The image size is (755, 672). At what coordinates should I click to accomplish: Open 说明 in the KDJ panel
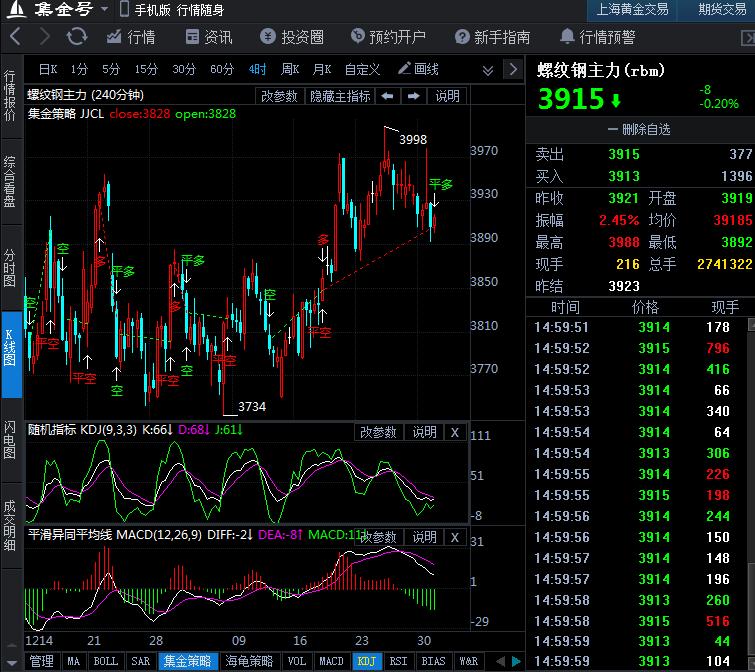pos(424,432)
